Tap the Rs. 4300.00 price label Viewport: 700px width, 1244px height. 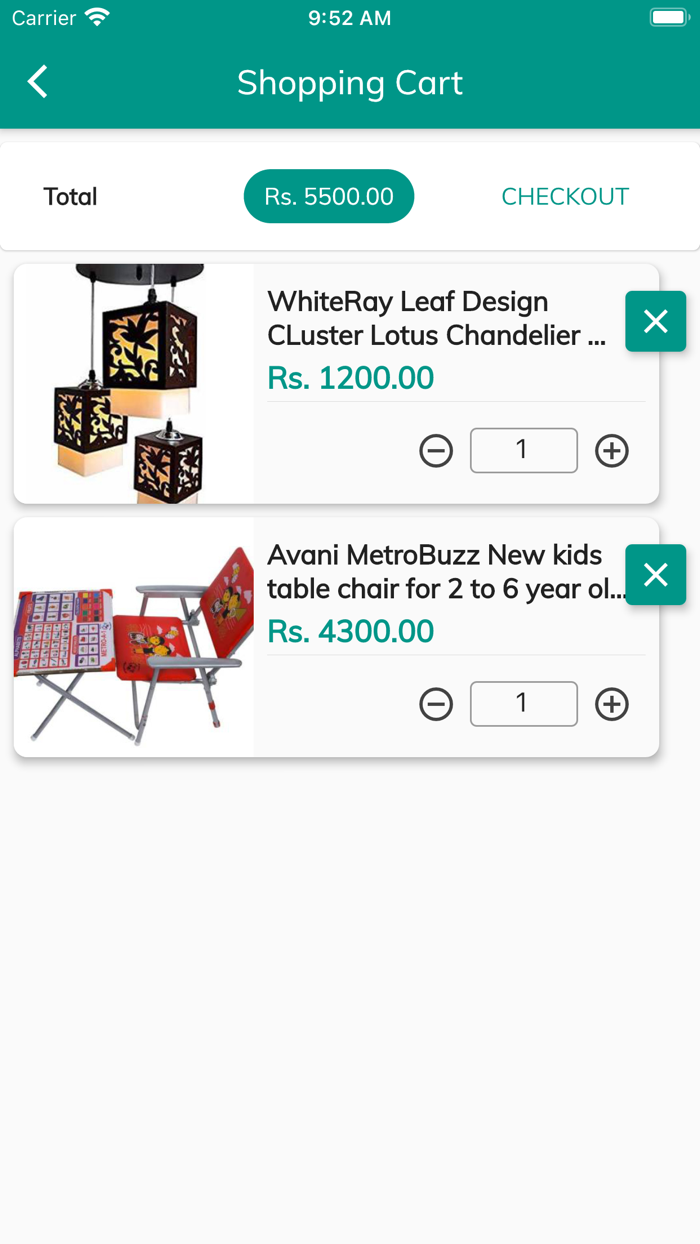tap(350, 631)
